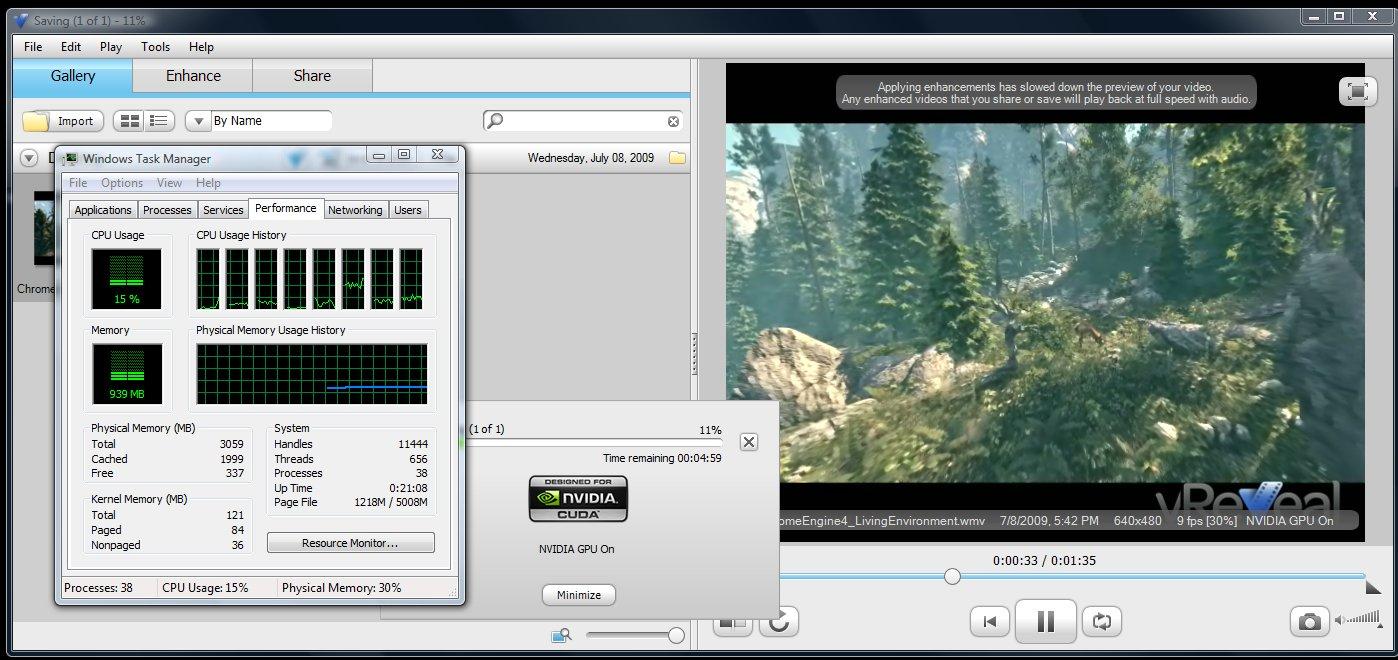Switch to the Share tab
This screenshot has height=660, width=1398.
tap(312, 76)
